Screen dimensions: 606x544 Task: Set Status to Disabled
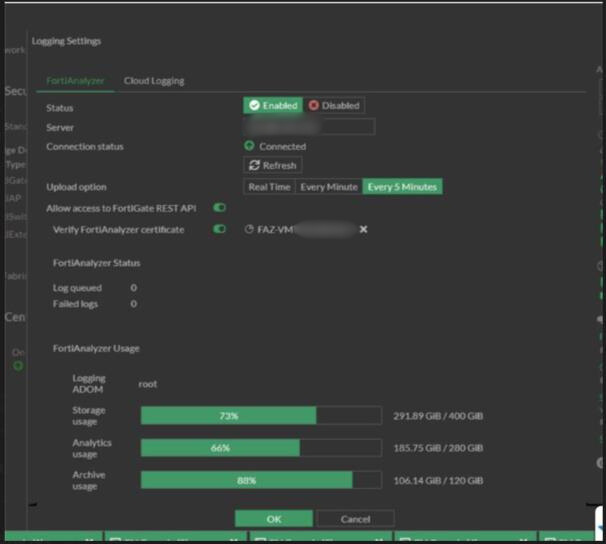334,105
